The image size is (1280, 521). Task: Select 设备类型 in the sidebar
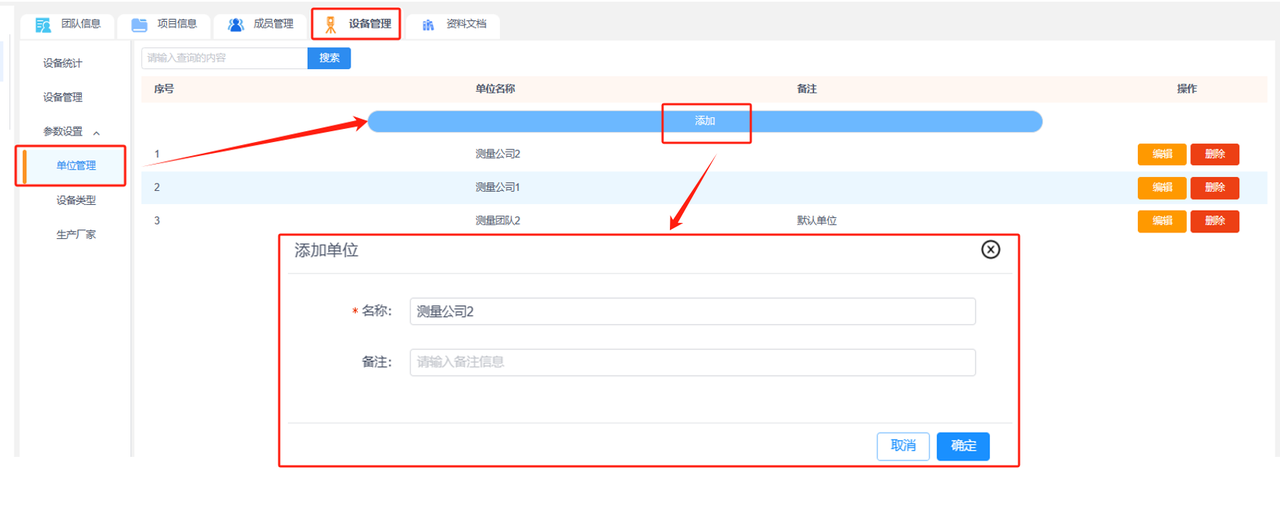[76, 200]
